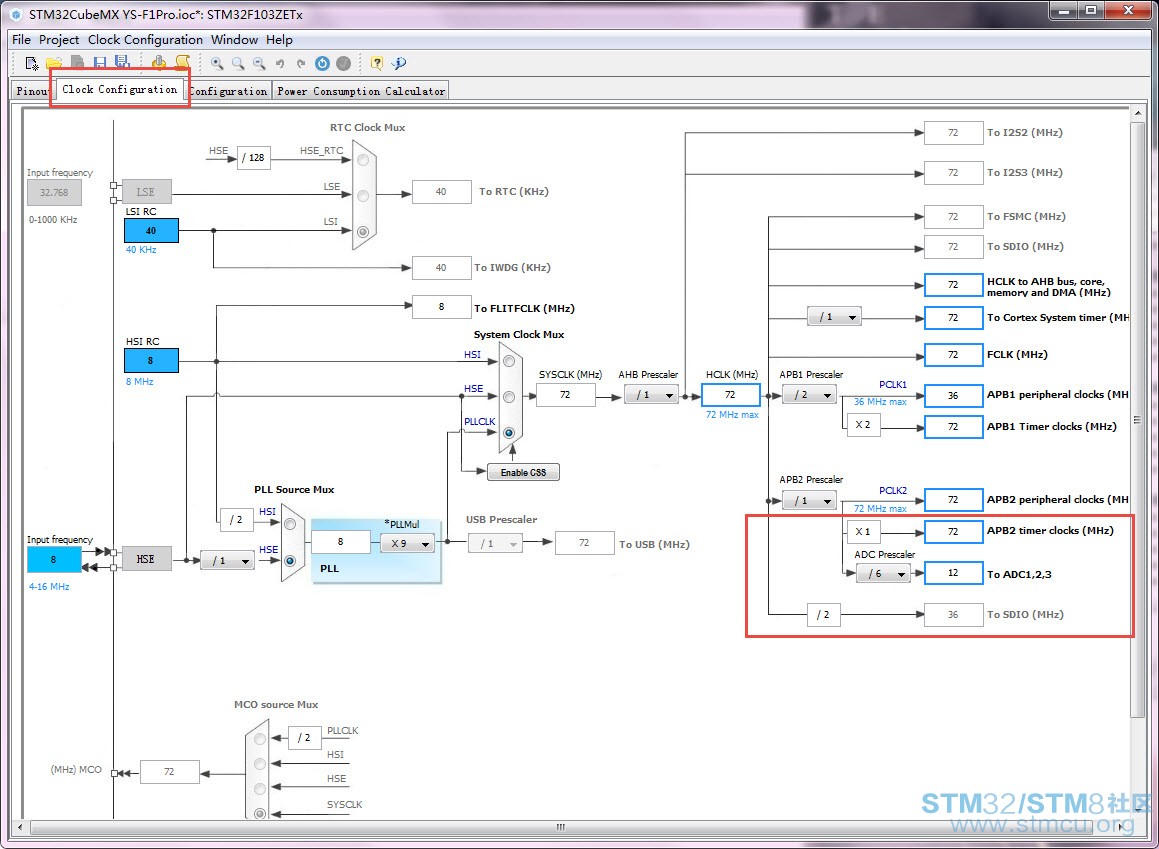Click the Generate Source Code icon
This screenshot has width=1159, height=849.
pos(159,63)
